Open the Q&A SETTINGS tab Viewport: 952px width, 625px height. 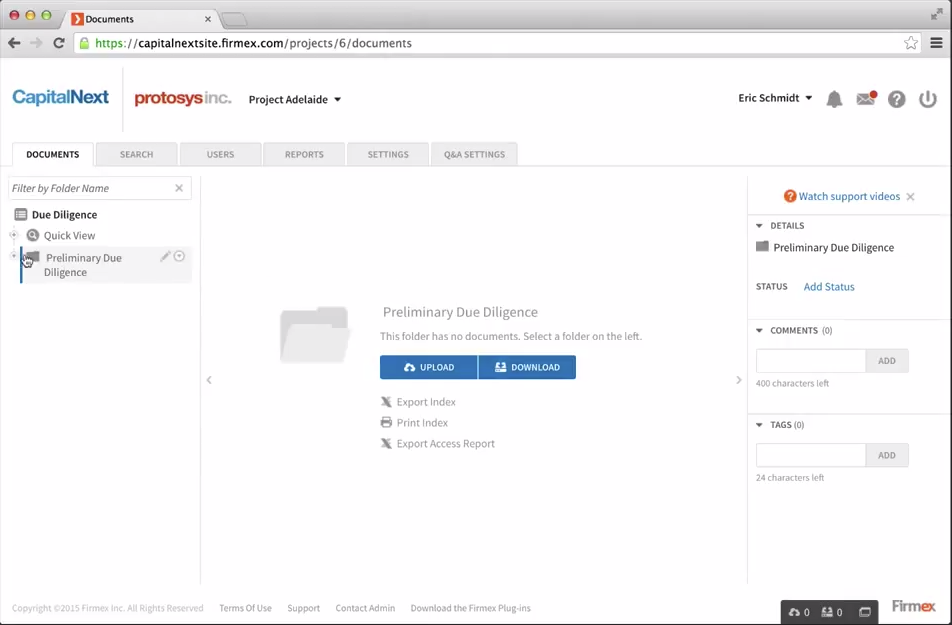(474, 154)
